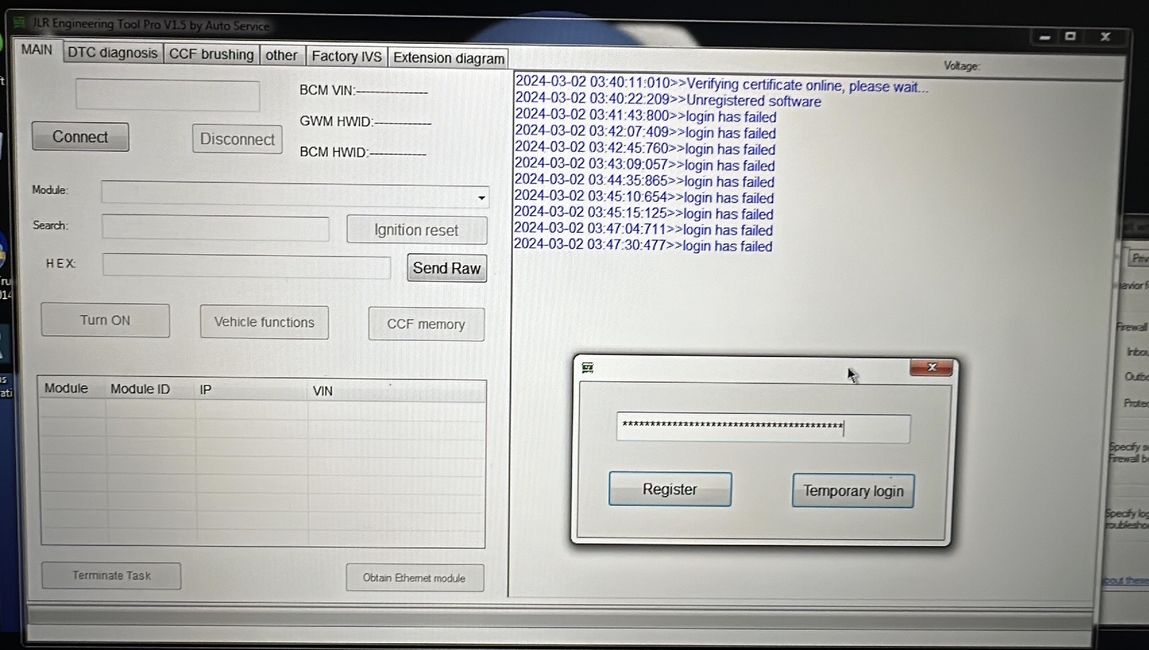Click Obtain Ethernet module button
This screenshot has width=1149, height=650.
(x=414, y=577)
